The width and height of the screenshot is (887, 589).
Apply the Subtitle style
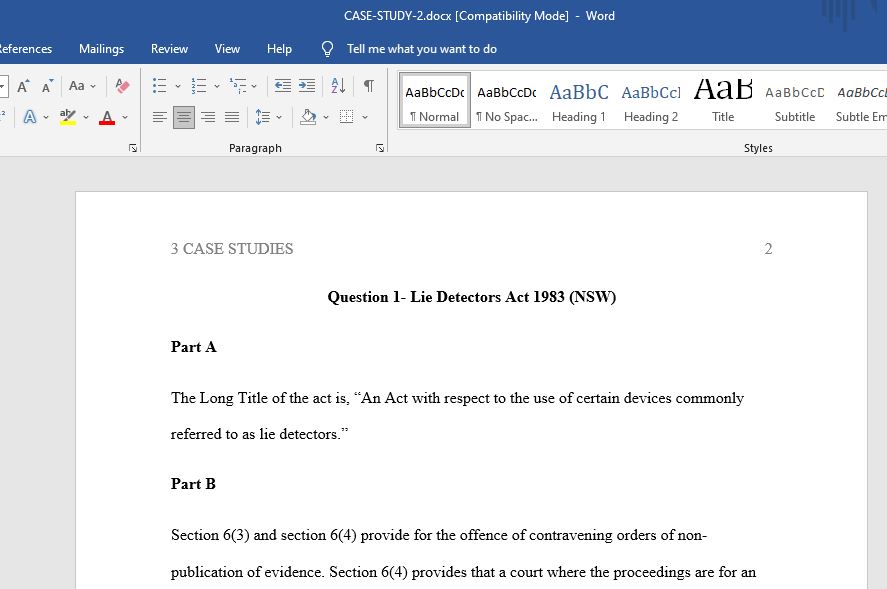click(x=795, y=100)
